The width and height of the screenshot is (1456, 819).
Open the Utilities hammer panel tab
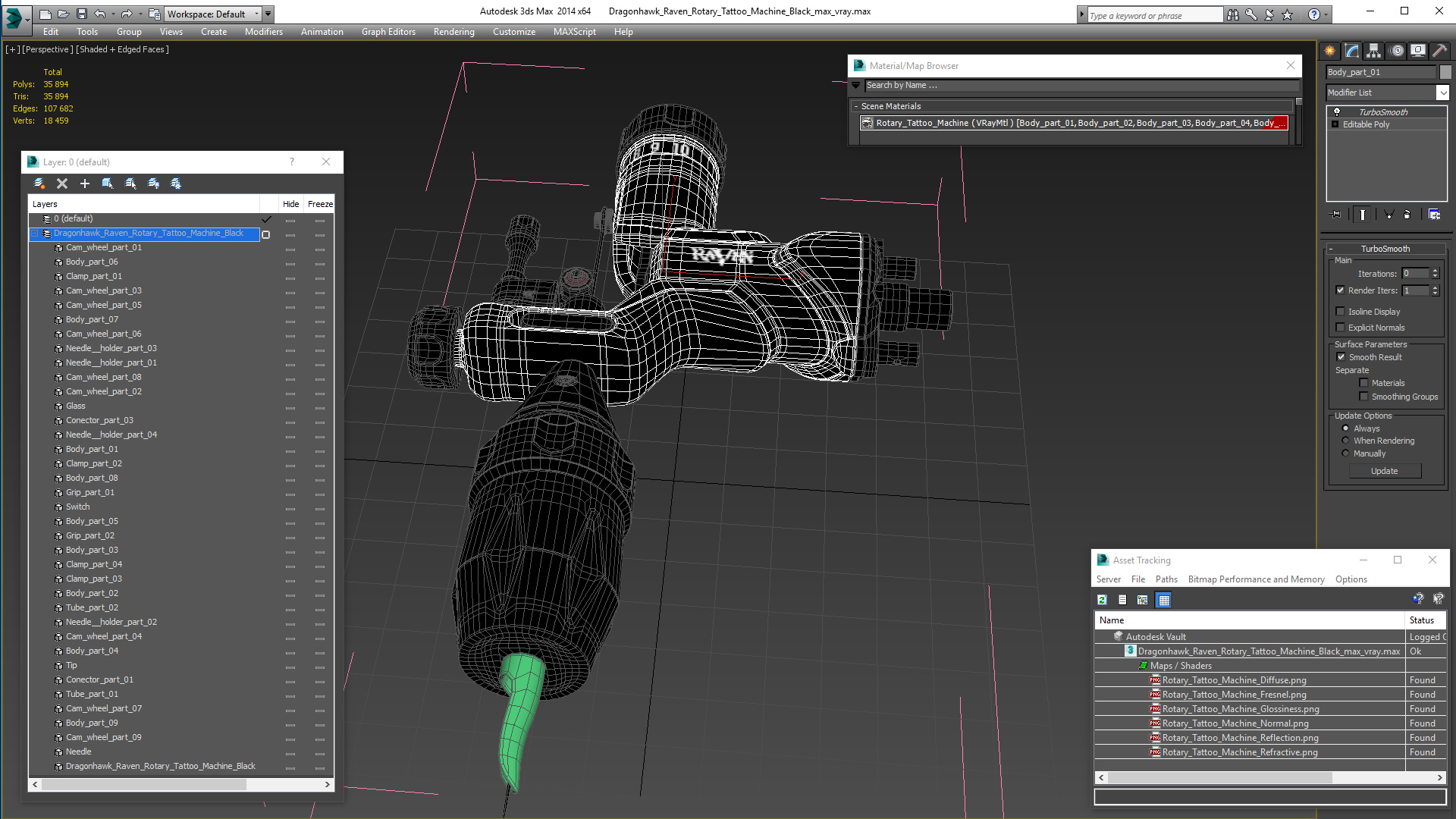(x=1439, y=51)
